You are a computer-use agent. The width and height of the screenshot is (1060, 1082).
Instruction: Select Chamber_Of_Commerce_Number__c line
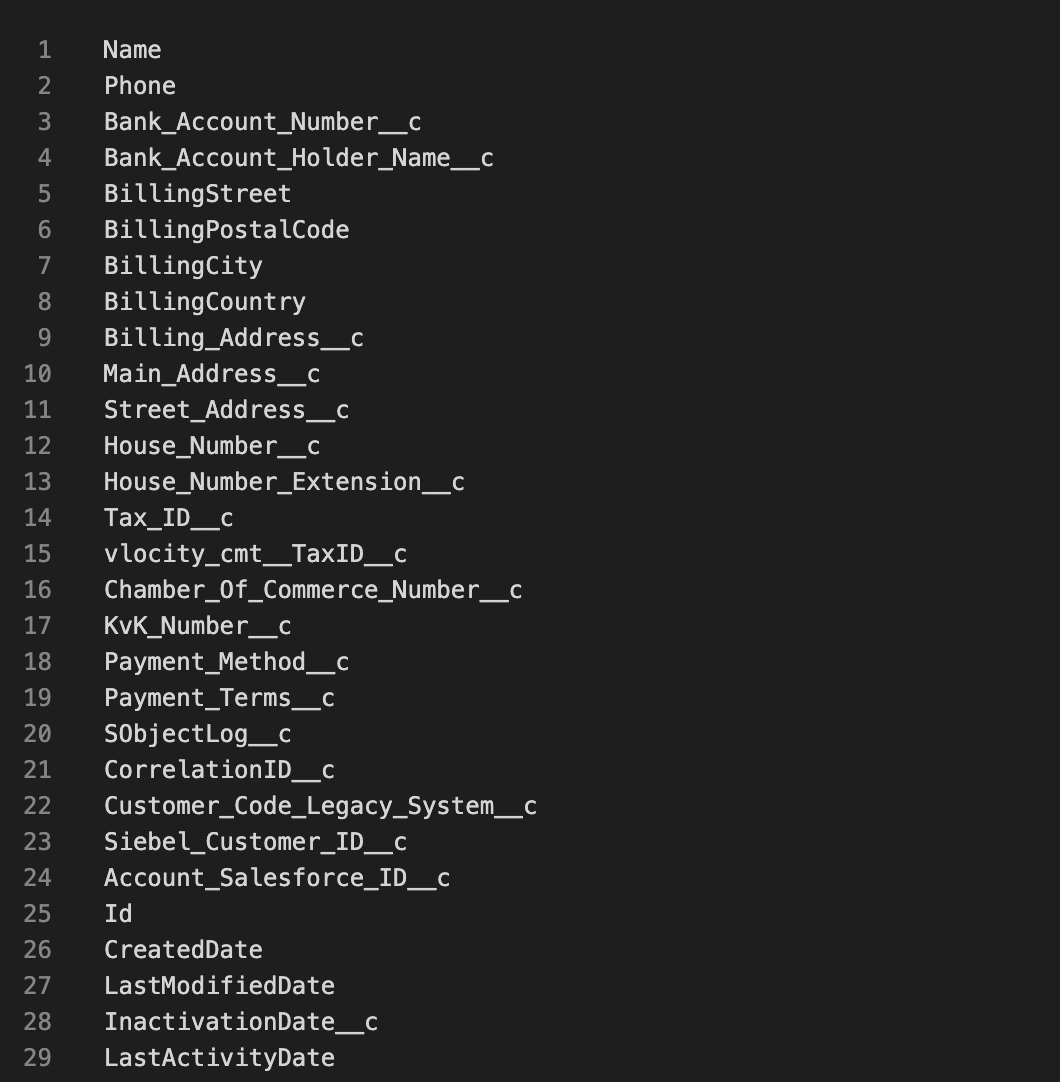click(x=312, y=590)
